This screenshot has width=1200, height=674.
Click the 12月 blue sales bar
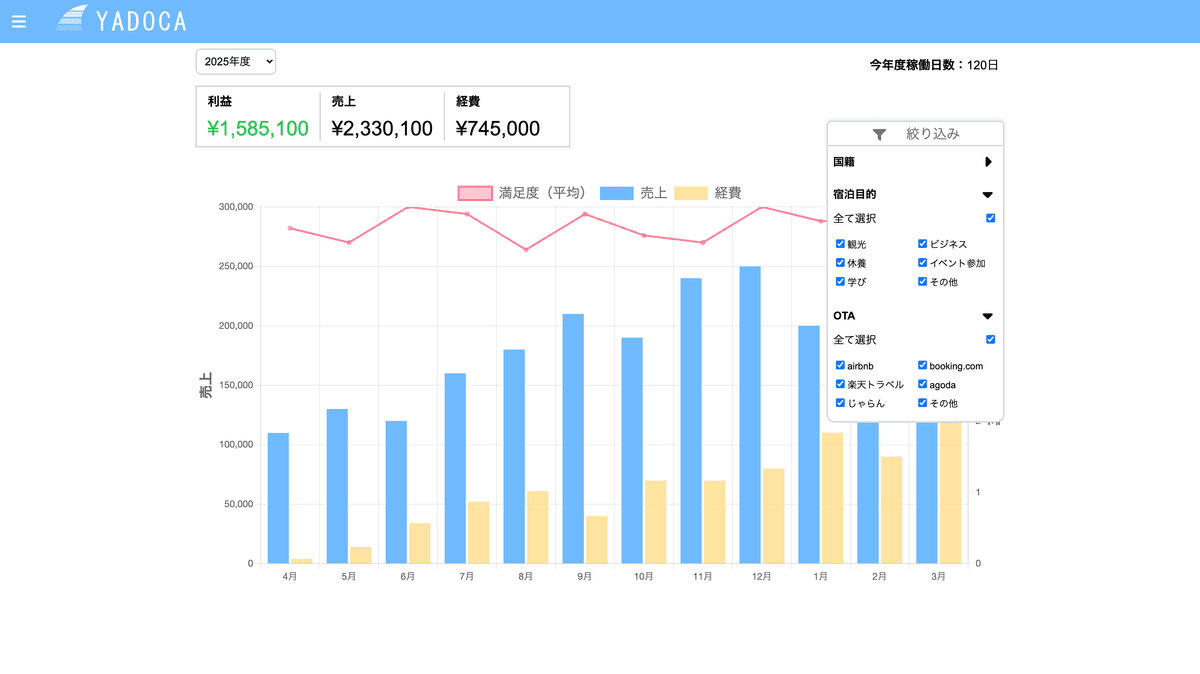[x=749, y=414]
